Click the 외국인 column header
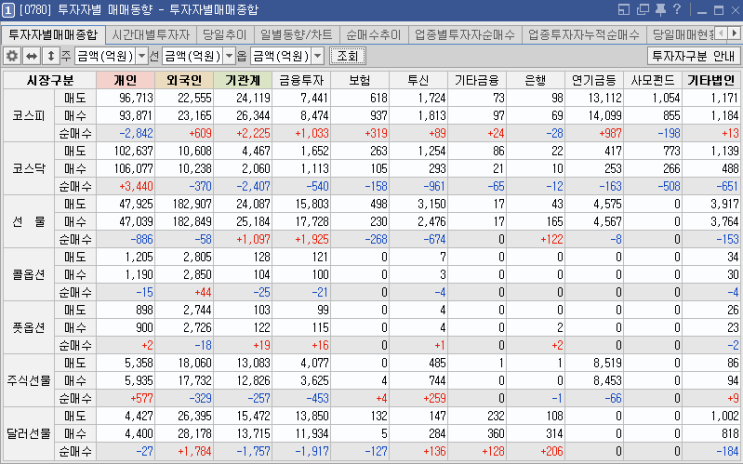This screenshot has width=743, height=464. [x=184, y=80]
